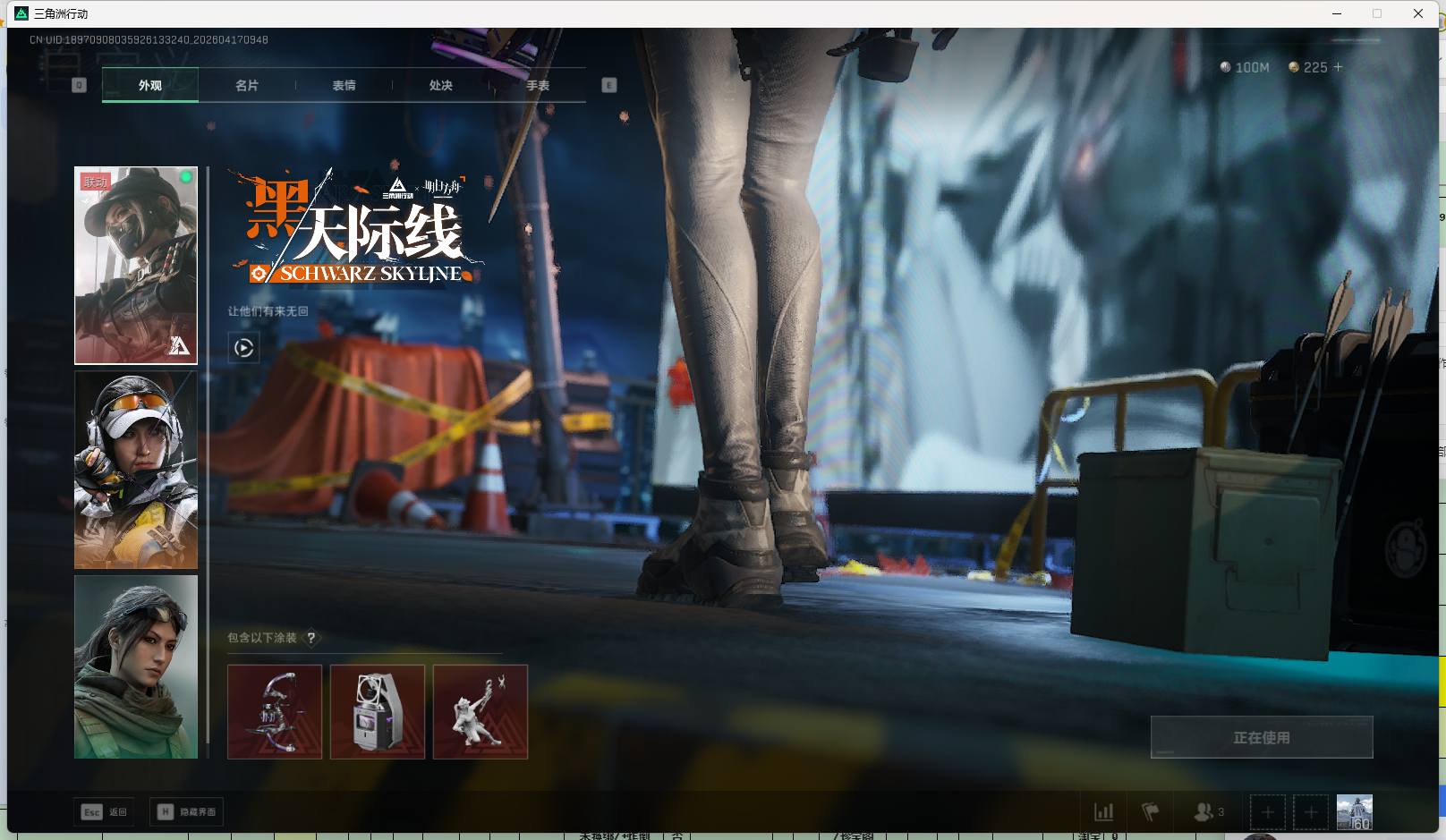Click the 100M currency balance
The height and width of the screenshot is (840, 1446).
(x=1245, y=67)
